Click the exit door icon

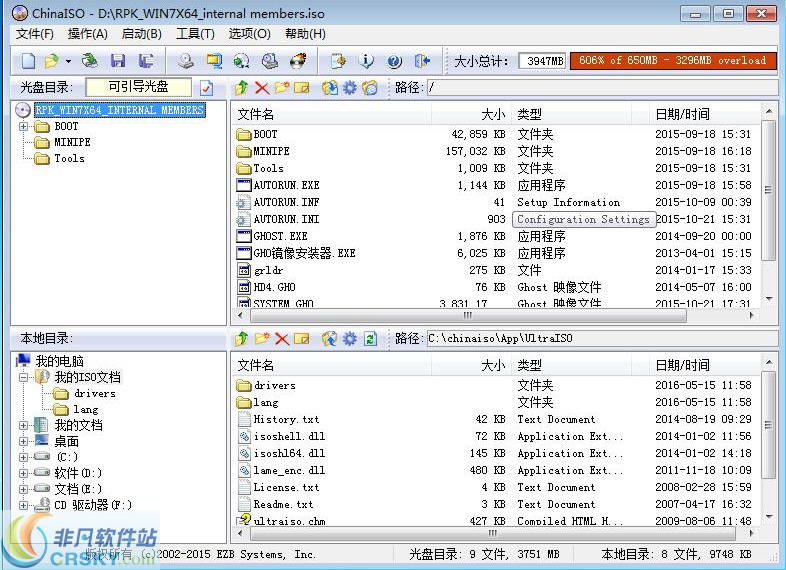tap(422, 61)
